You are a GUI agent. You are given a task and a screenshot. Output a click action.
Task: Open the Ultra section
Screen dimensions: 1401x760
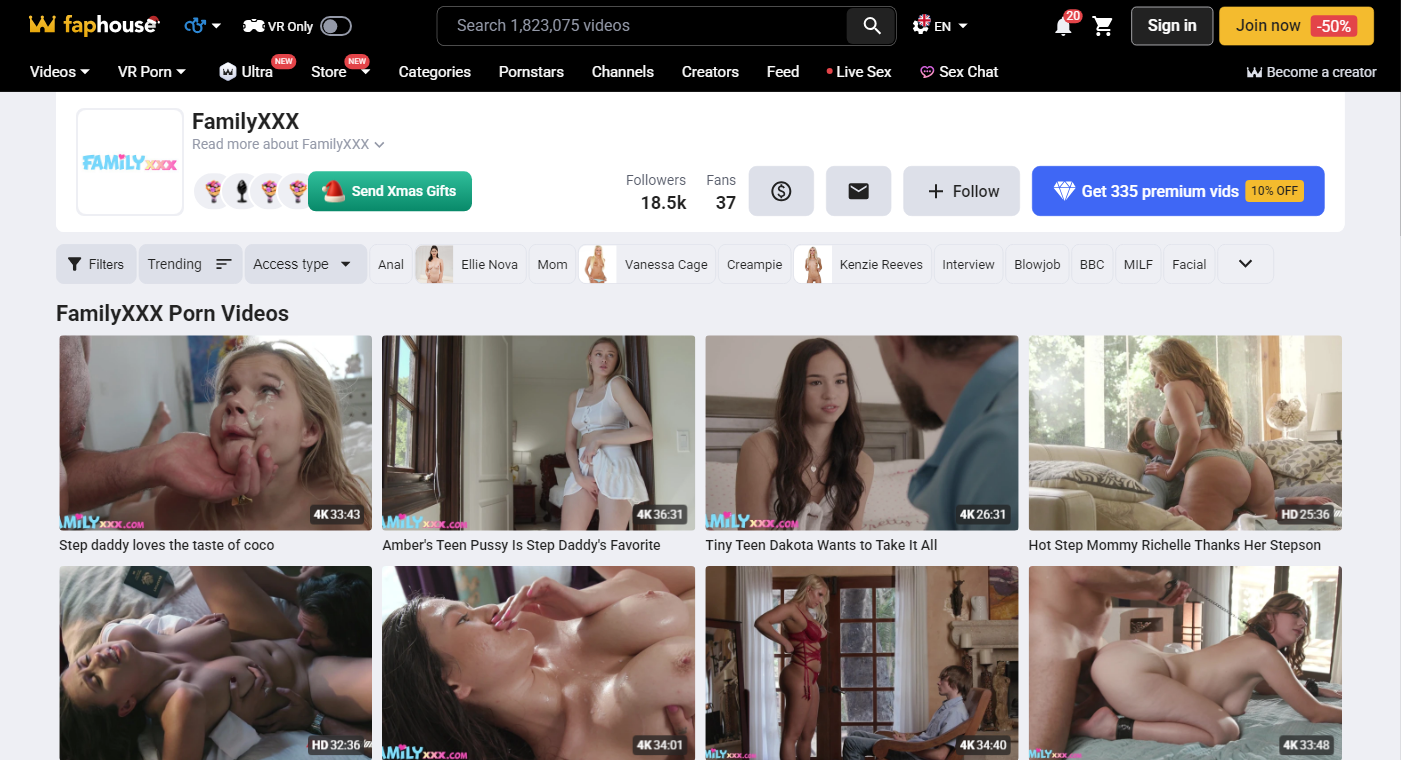[246, 72]
